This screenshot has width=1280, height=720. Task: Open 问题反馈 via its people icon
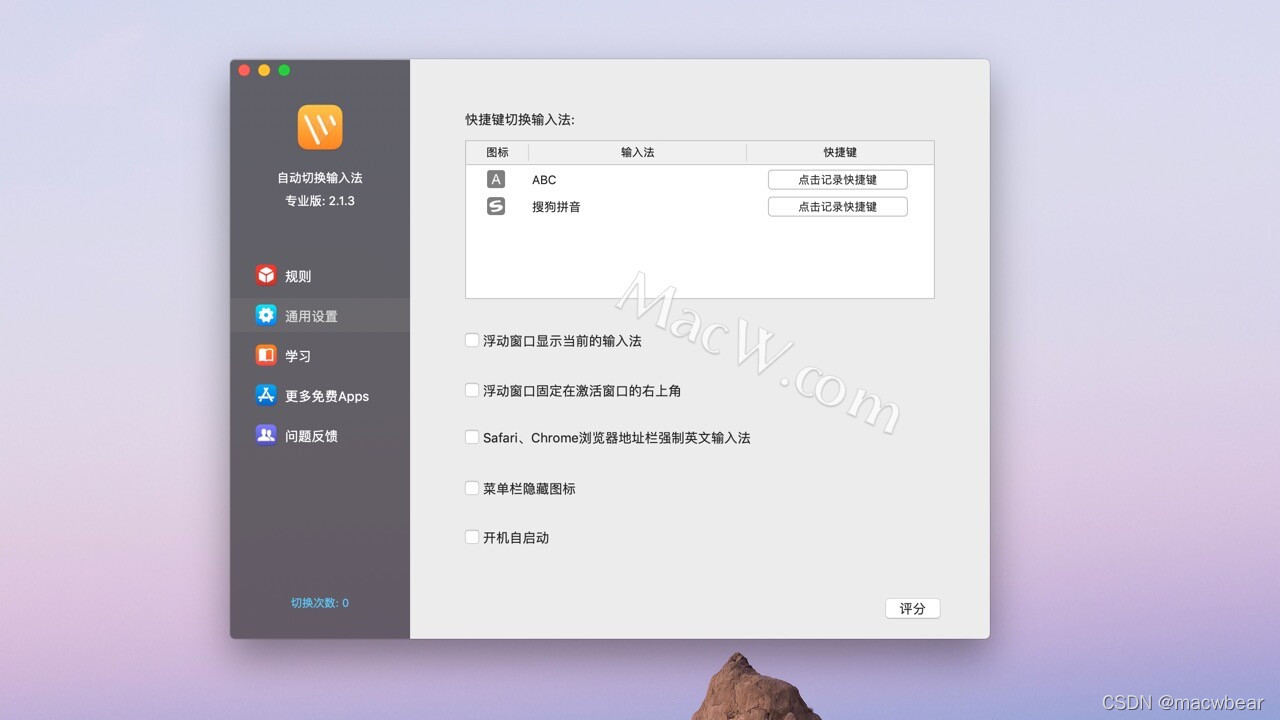265,435
